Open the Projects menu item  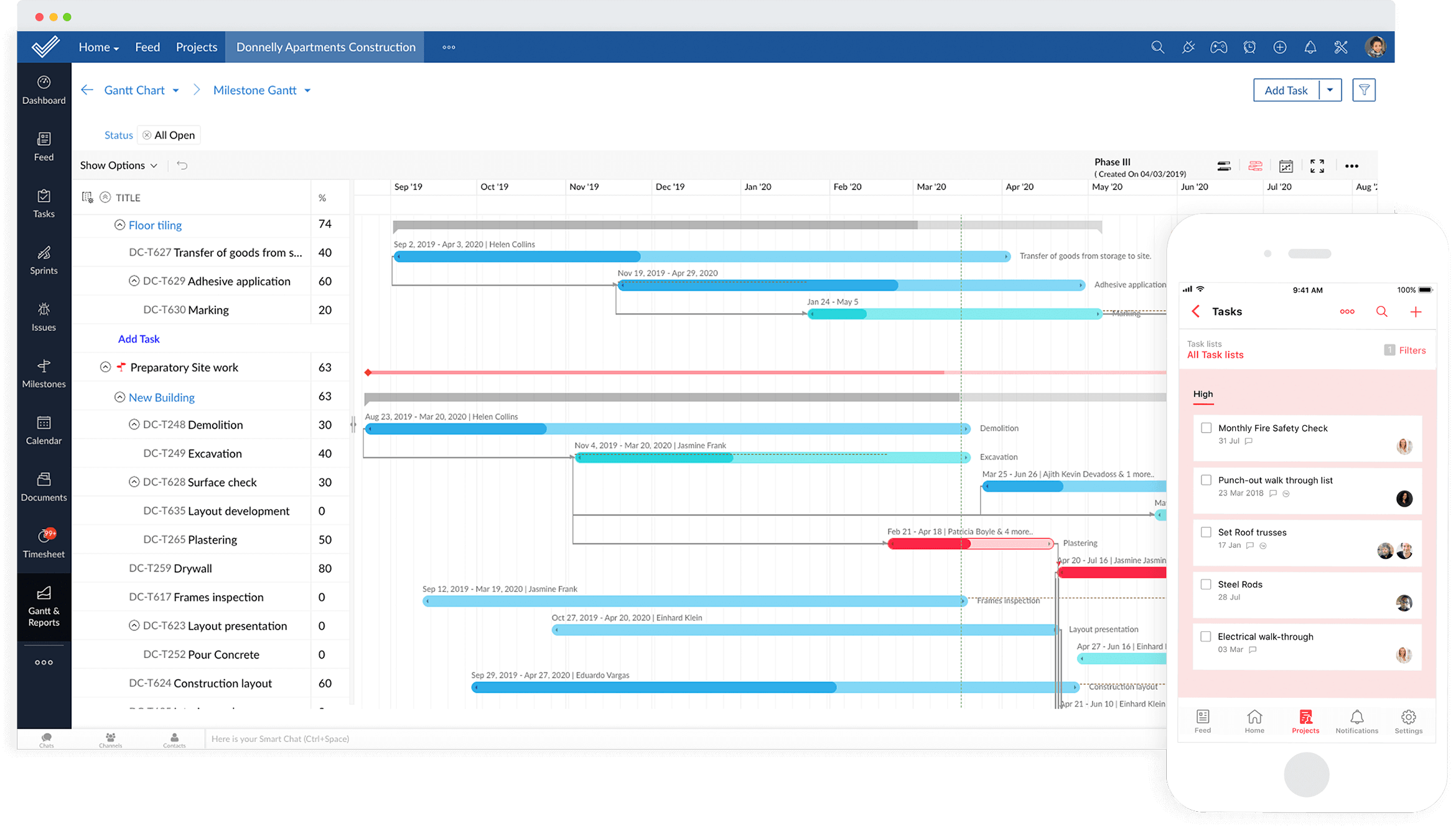click(x=197, y=47)
